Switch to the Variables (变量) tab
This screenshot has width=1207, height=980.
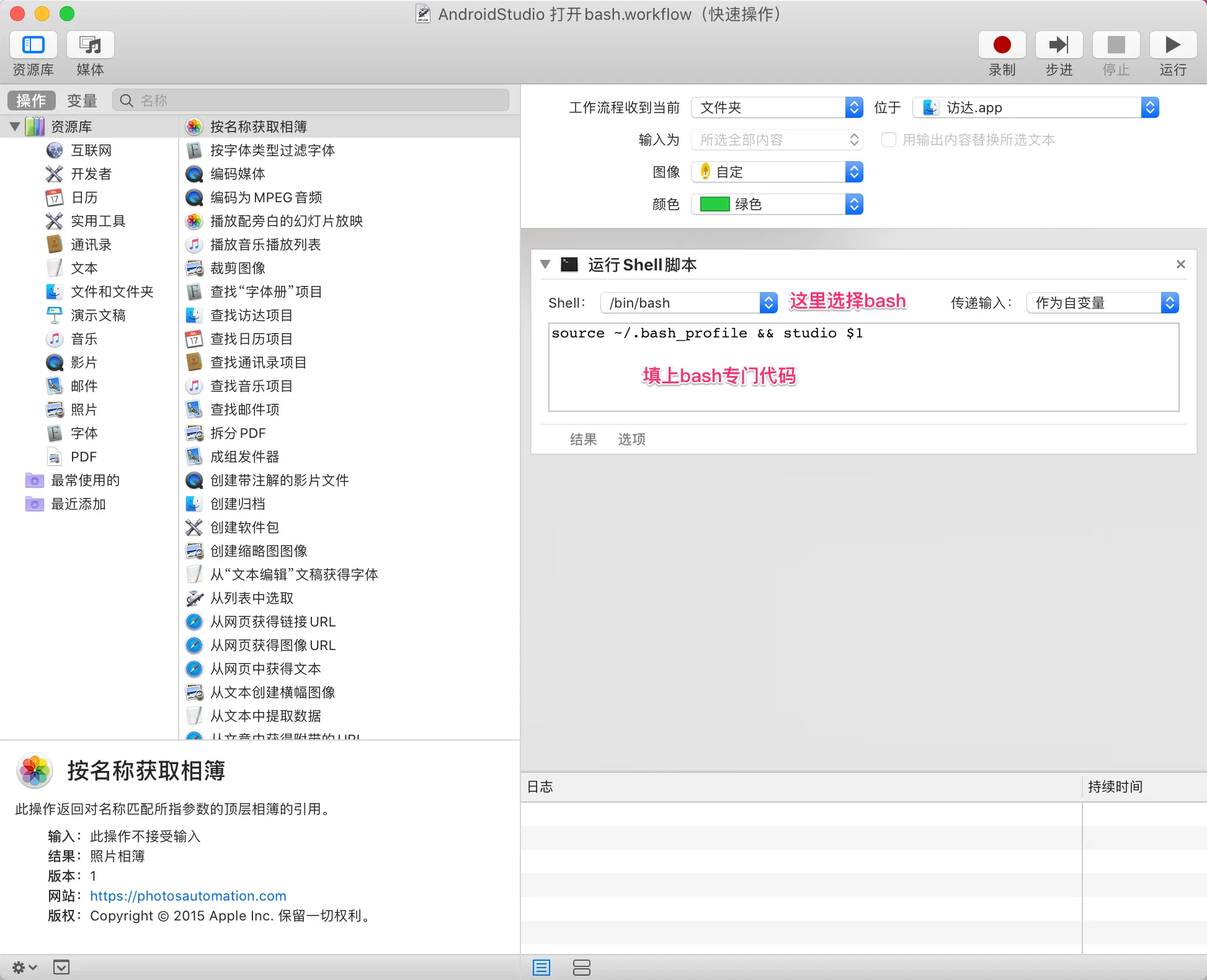tap(82, 100)
